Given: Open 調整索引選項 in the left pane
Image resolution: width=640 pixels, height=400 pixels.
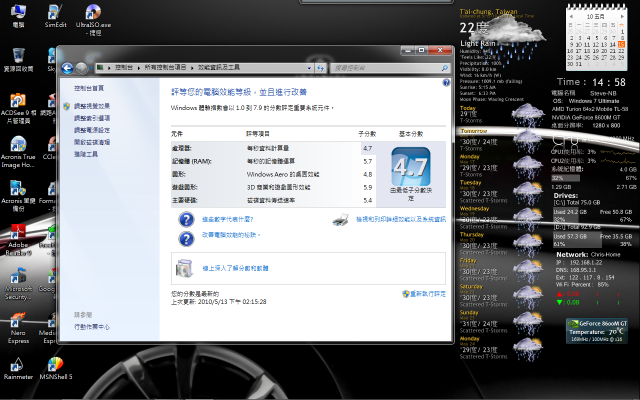Looking at the screenshot, I should (x=92, y=118).
